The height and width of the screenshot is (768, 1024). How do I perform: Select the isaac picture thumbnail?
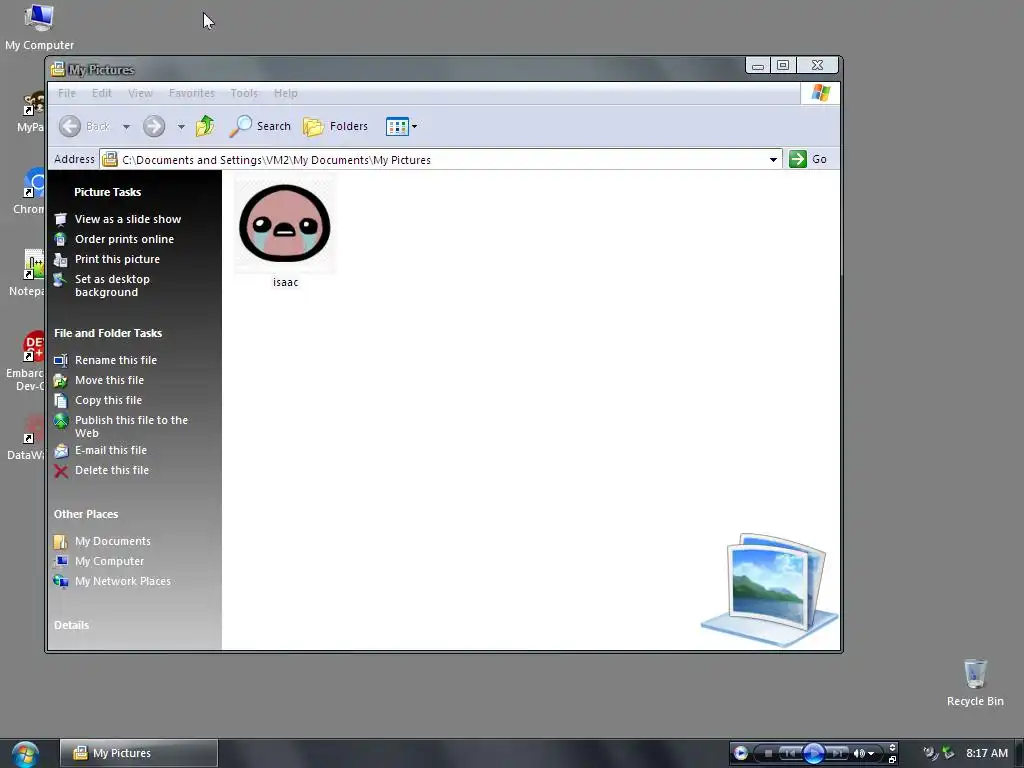285,223
